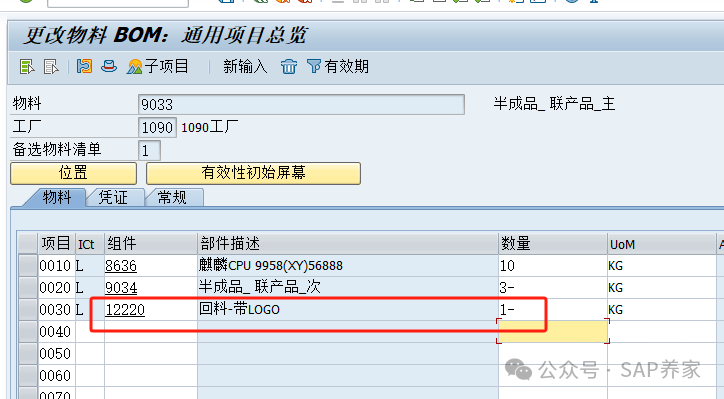Click the trash can delete icon
Screen dimensions: 724x399
(x=289, y=66)
